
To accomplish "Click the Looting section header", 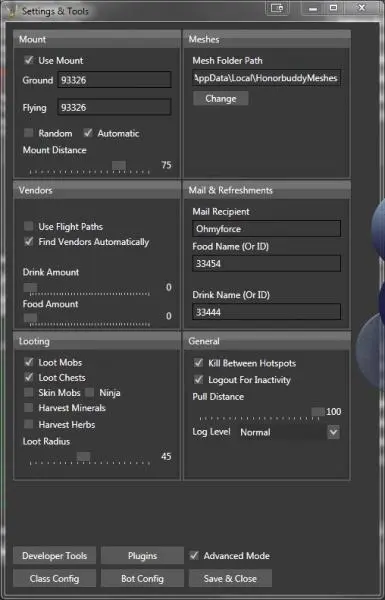I will click(x=97, y=341).
